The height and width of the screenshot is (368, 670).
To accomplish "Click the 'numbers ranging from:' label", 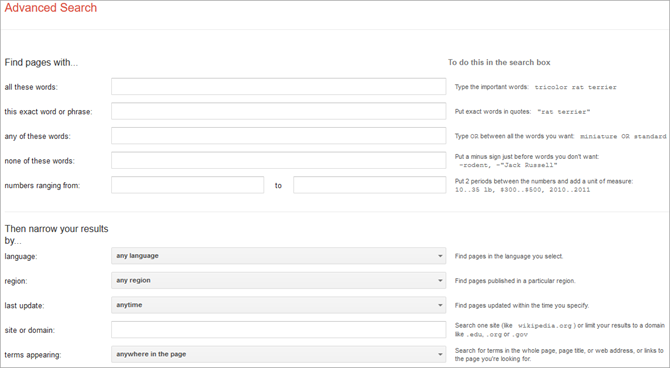I will [x=42, y=185].
